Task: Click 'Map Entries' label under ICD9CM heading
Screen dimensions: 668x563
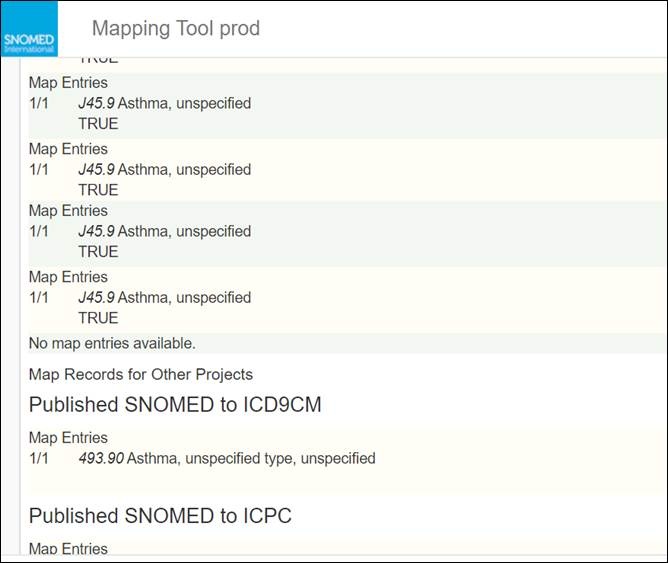Action: 68,438
